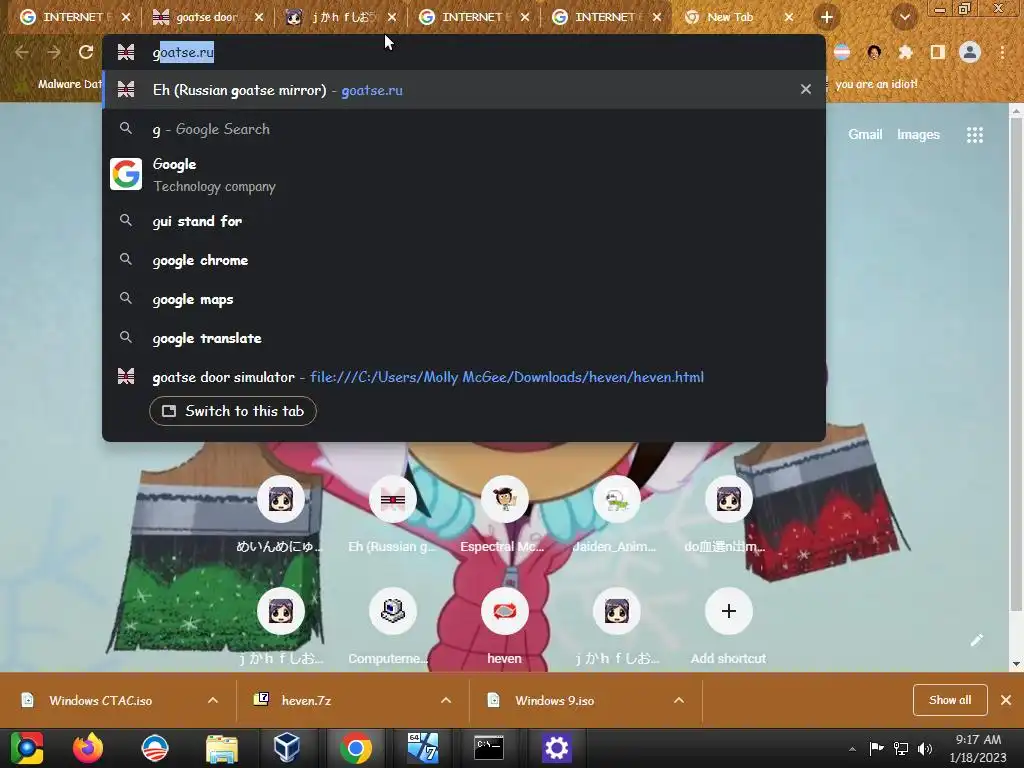Open a new tab with plus button
Screen dimensions: 1024x768
[x=827, y=18]
